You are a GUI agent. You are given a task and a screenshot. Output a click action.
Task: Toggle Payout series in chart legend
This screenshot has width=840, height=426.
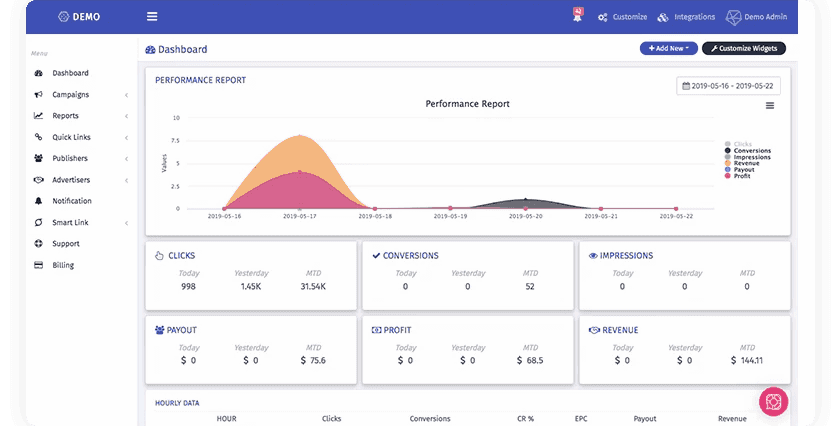click(x=740, y=169)
